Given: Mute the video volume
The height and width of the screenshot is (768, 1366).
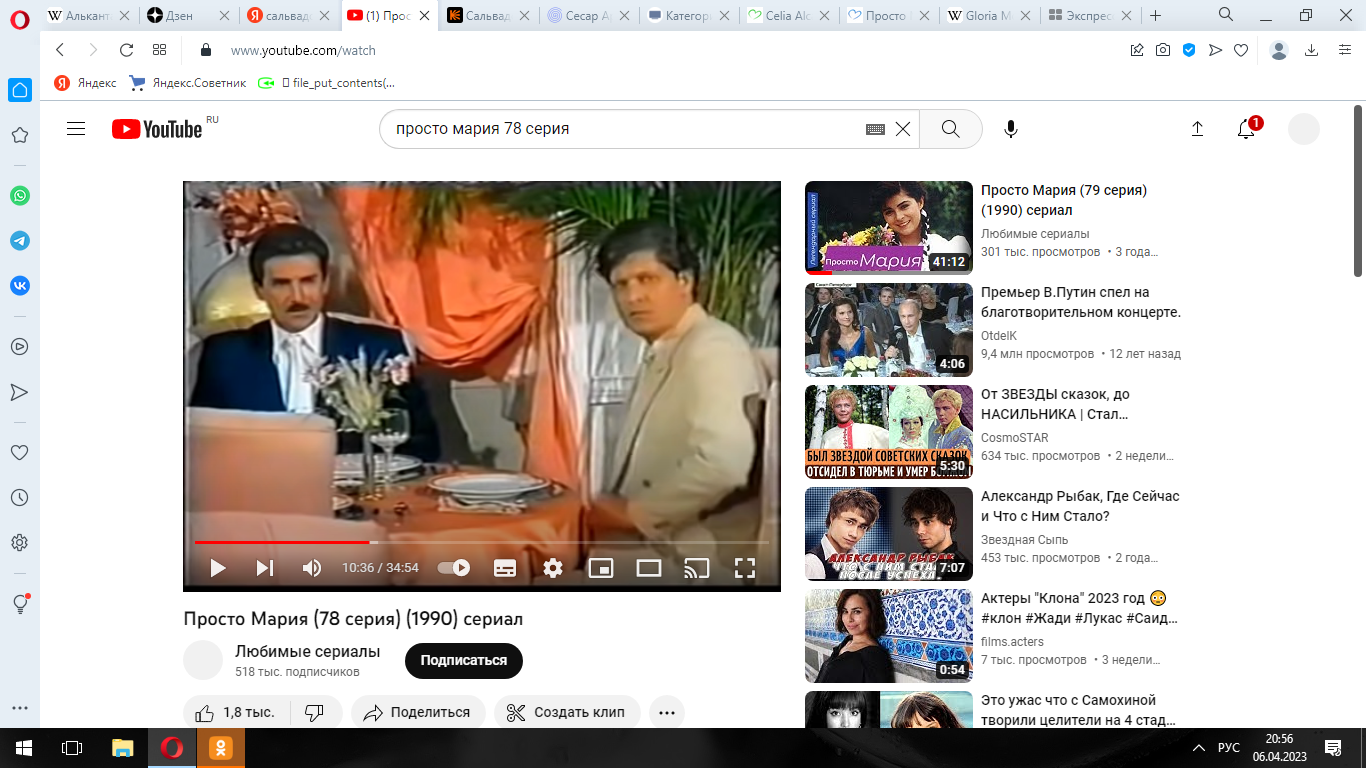Looking at the screenshot, I should [x=312, y=568].
